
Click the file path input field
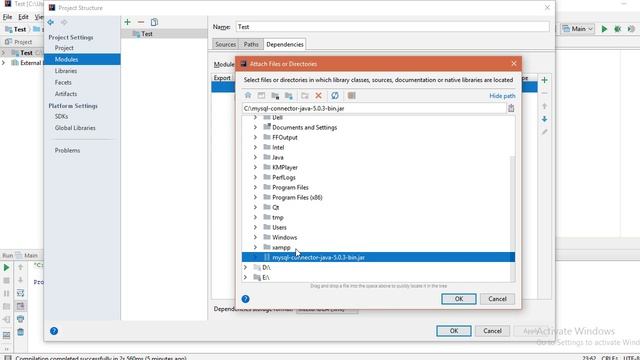click(x=373, y=109)
